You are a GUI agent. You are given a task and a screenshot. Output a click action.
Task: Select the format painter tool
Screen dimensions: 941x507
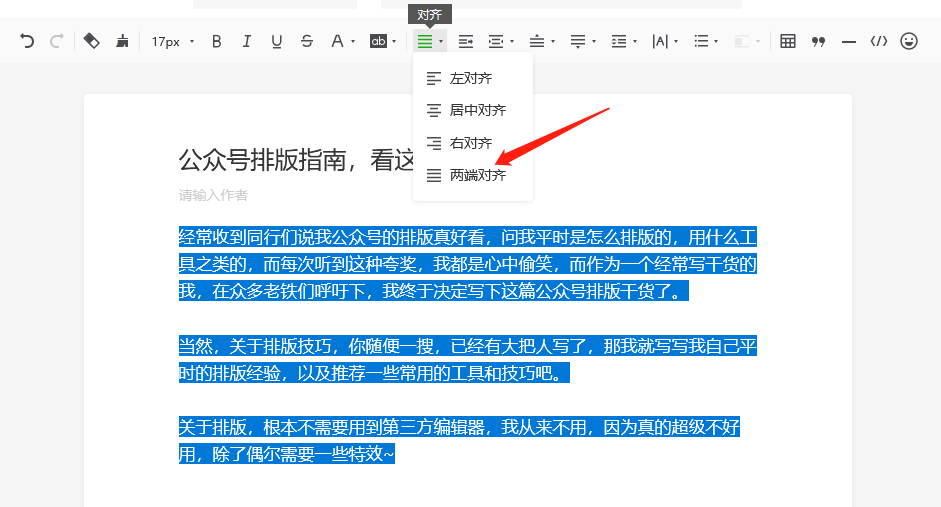click(x=91, y=41)
